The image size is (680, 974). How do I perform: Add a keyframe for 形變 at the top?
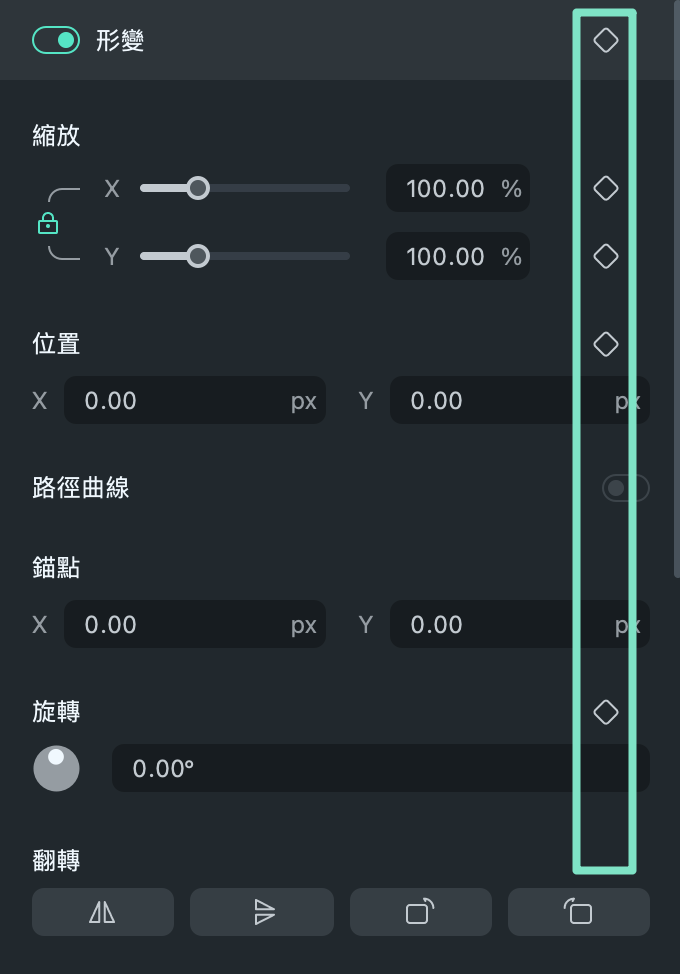point(605,41)
